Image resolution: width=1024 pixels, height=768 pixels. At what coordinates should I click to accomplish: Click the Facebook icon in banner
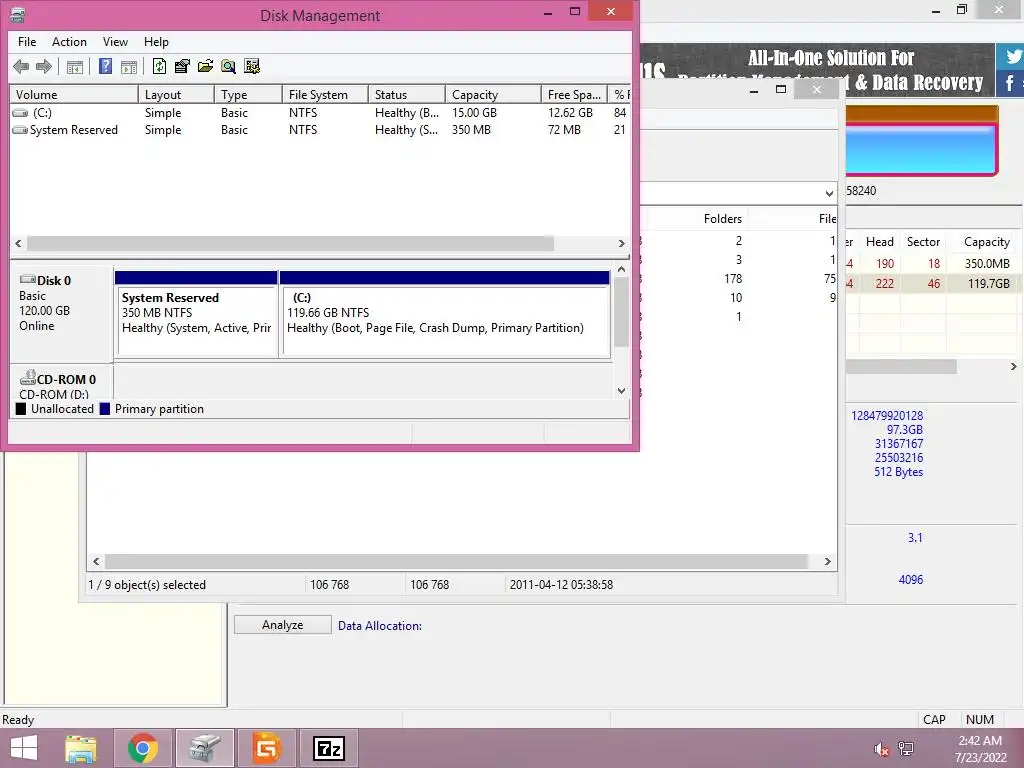tap(1011, 84)
